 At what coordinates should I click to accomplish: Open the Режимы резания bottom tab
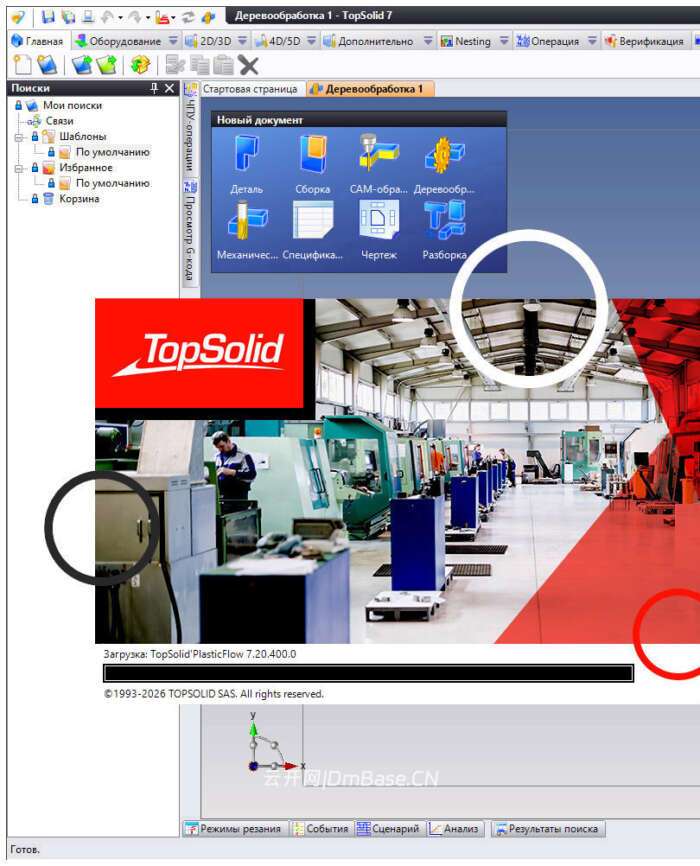(x=234, y=828)
